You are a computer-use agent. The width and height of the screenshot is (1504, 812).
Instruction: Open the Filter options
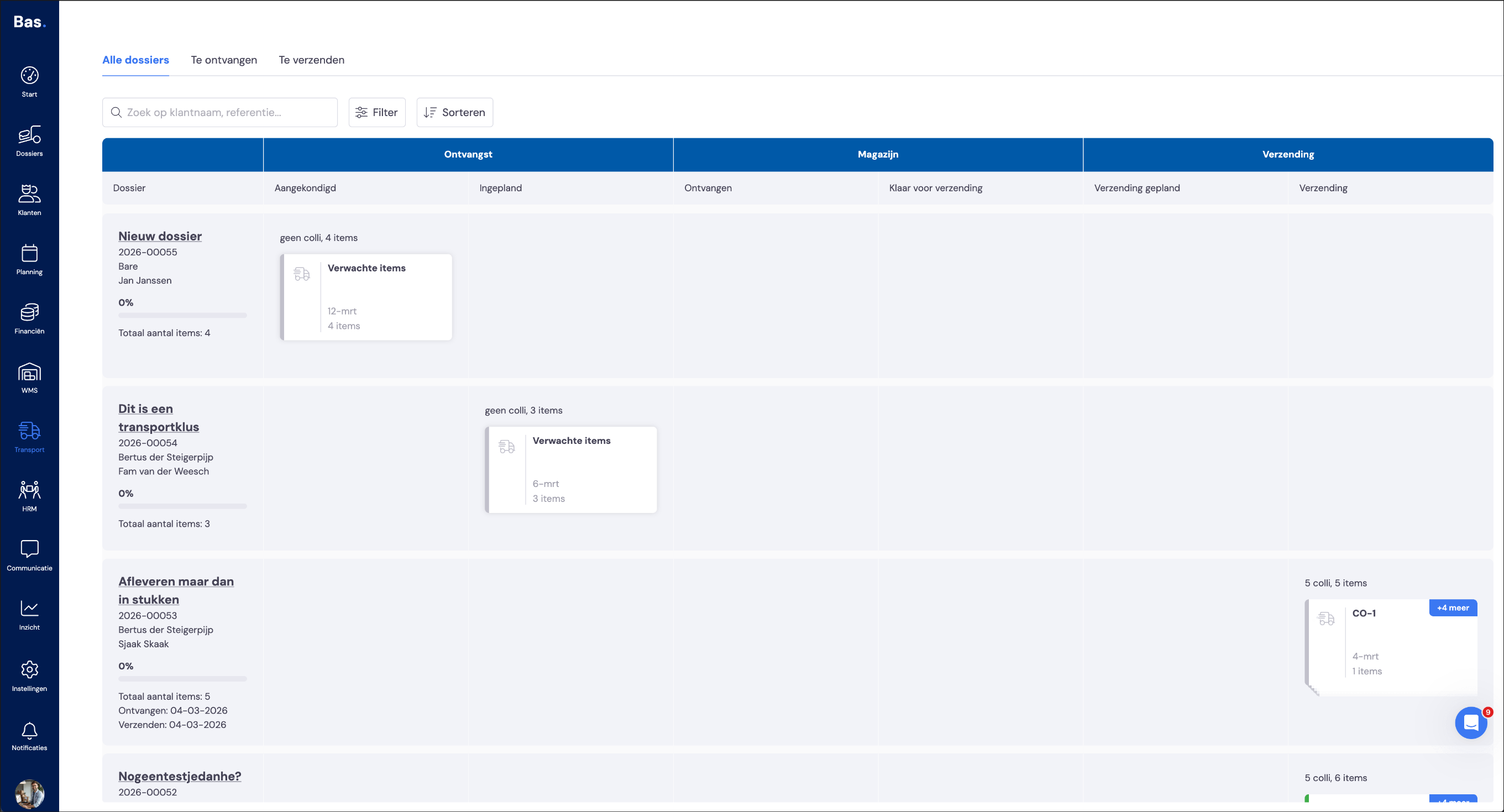(376, 112)
